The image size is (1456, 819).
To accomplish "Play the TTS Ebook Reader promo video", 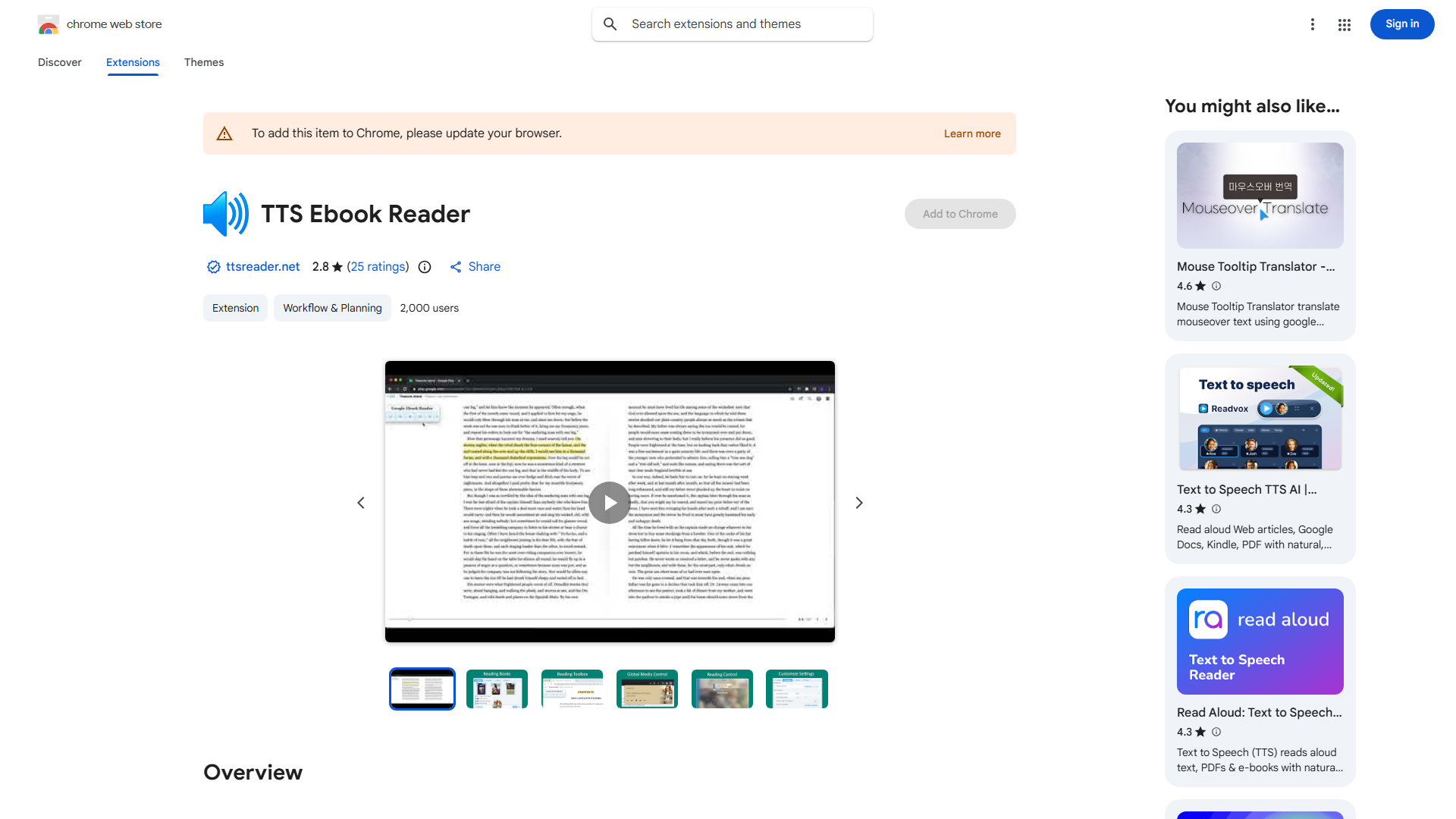I will pyautogui.click(x=609, y=502).
